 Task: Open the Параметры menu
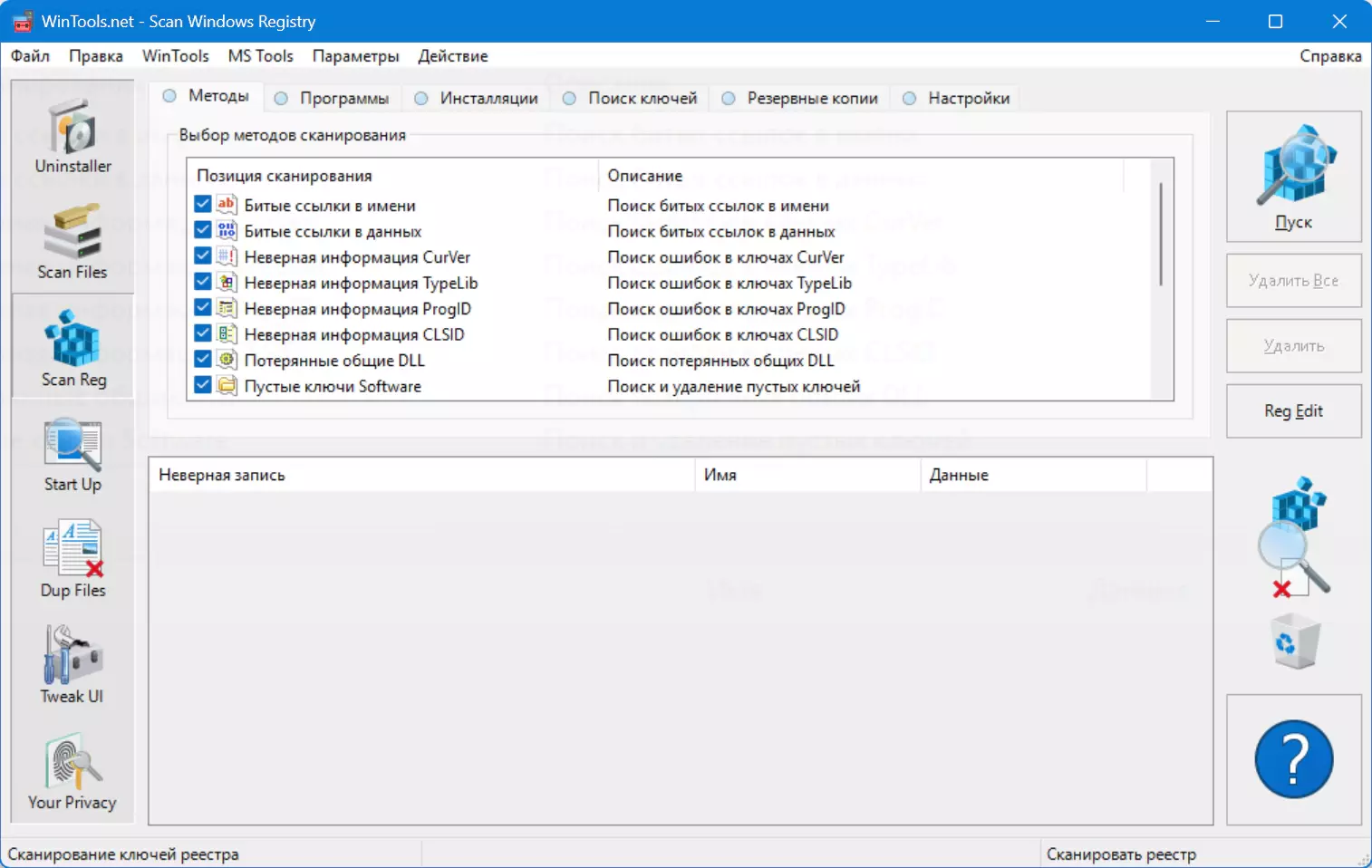pyautogui.click(x=355, y=55)
